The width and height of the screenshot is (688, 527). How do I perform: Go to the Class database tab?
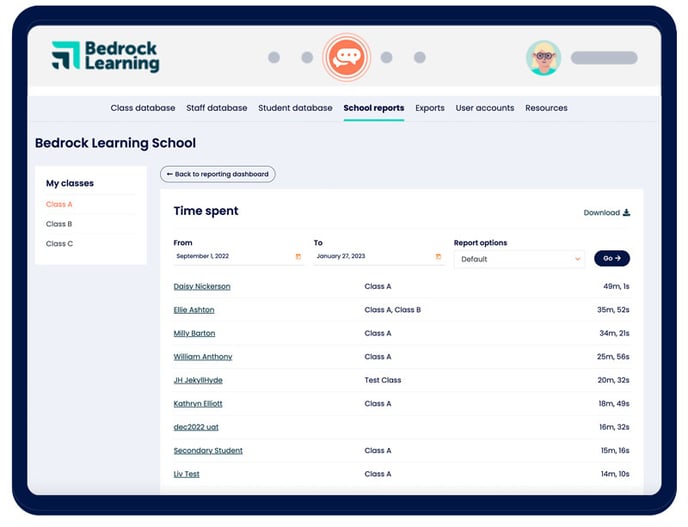(x=142, y=108)
